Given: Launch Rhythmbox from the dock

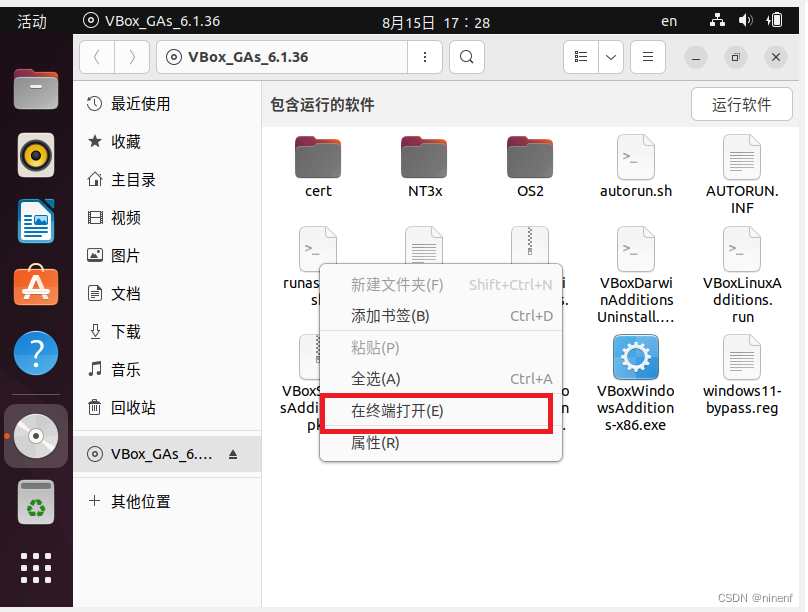Looking at the screenshot, I should [x=36, y=155].
